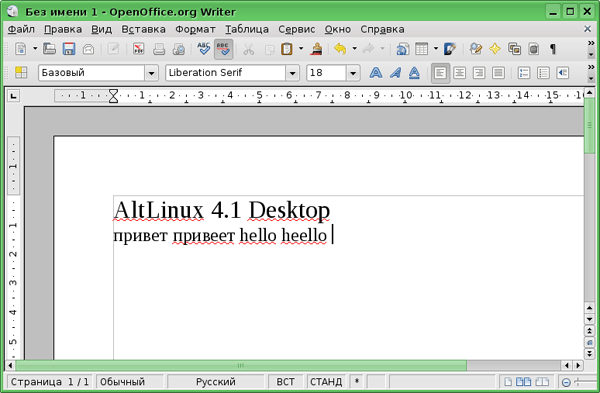Click the Navigation target icon on scrollbar
The height and width of the screenshot is (393, 600).
click(589, 342)
